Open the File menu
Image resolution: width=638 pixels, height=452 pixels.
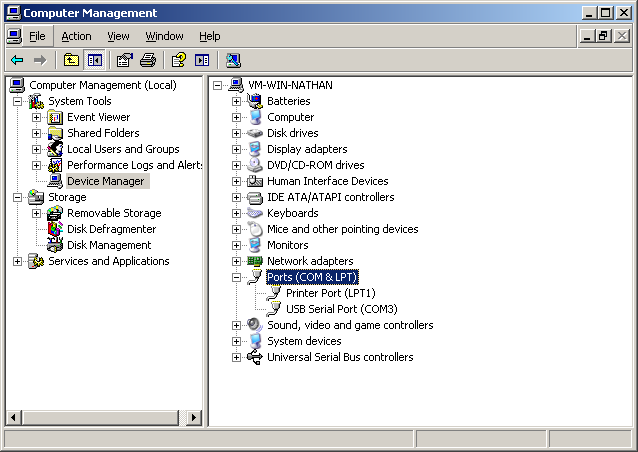(37, 36)
